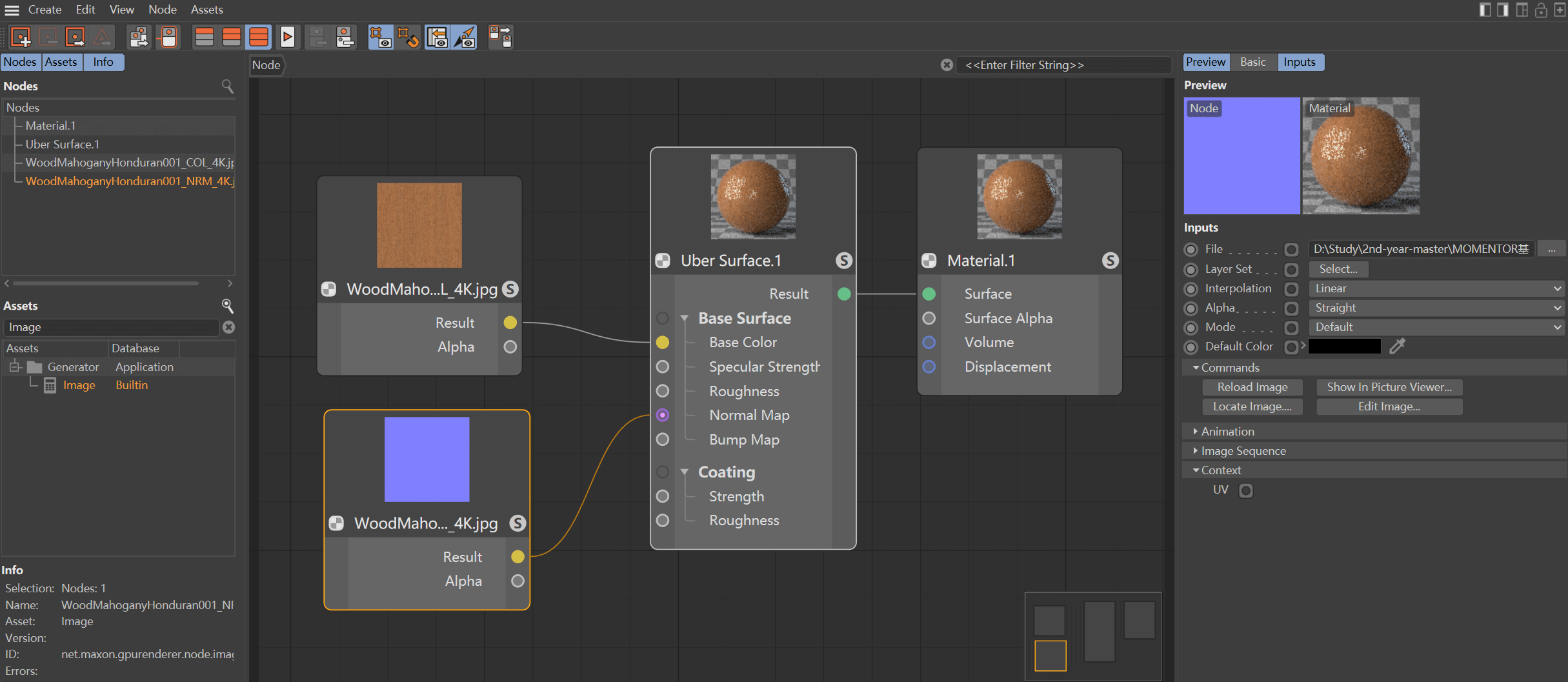Click the UV context port circle
Image resolution: width=1568 pixels, height=682 pixels.
[1246, 490]
